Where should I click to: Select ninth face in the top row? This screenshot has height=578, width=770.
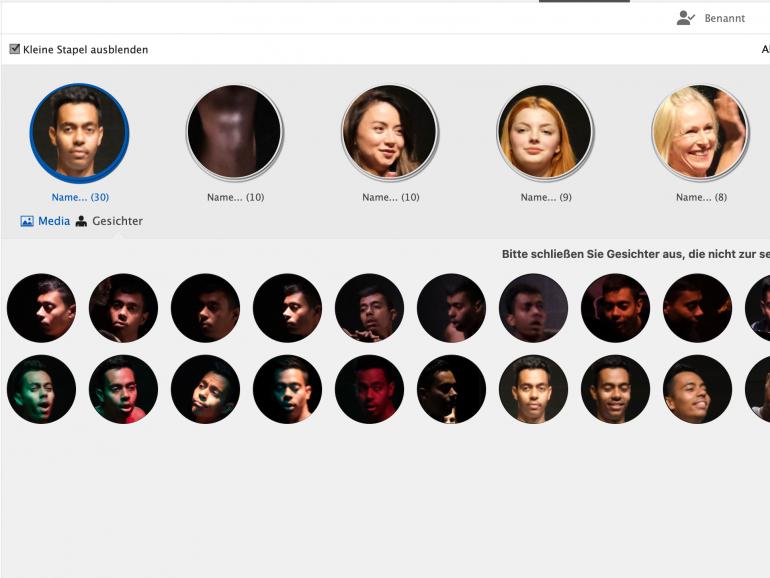697,308
